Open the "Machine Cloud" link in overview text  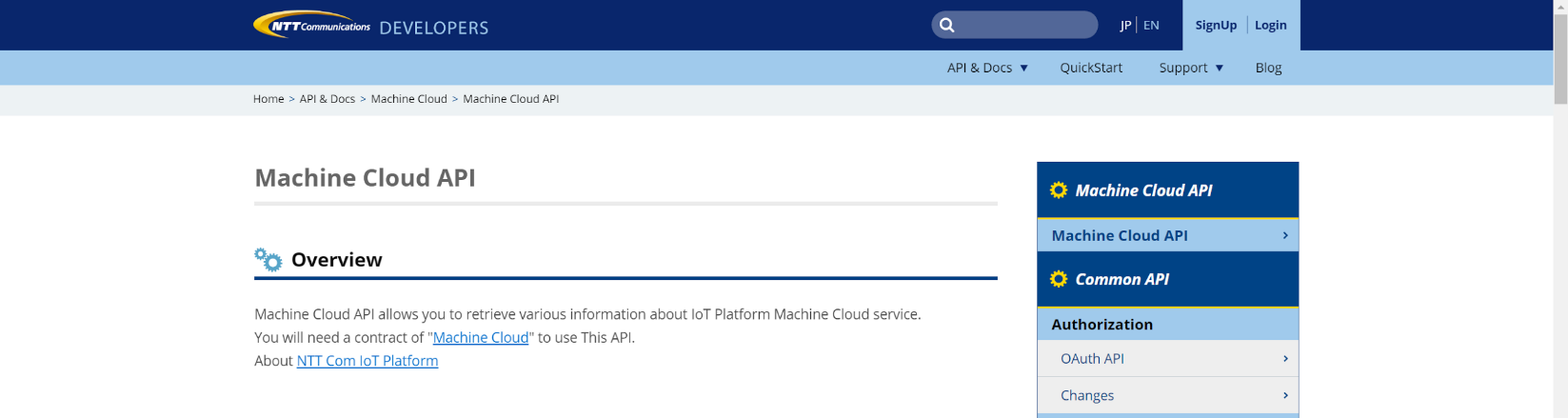[481, 338]
